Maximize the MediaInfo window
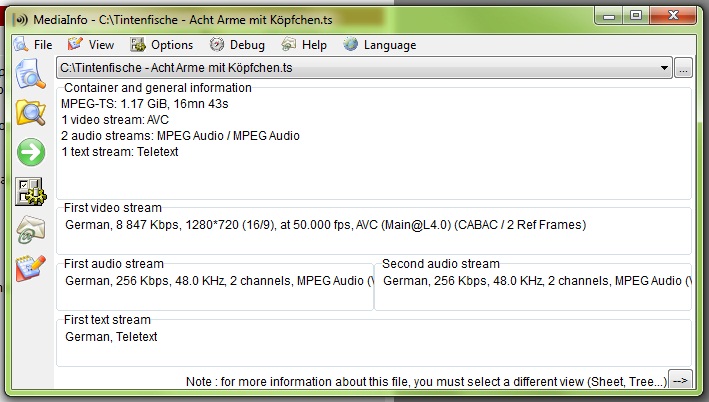 [x=636, y=16]
